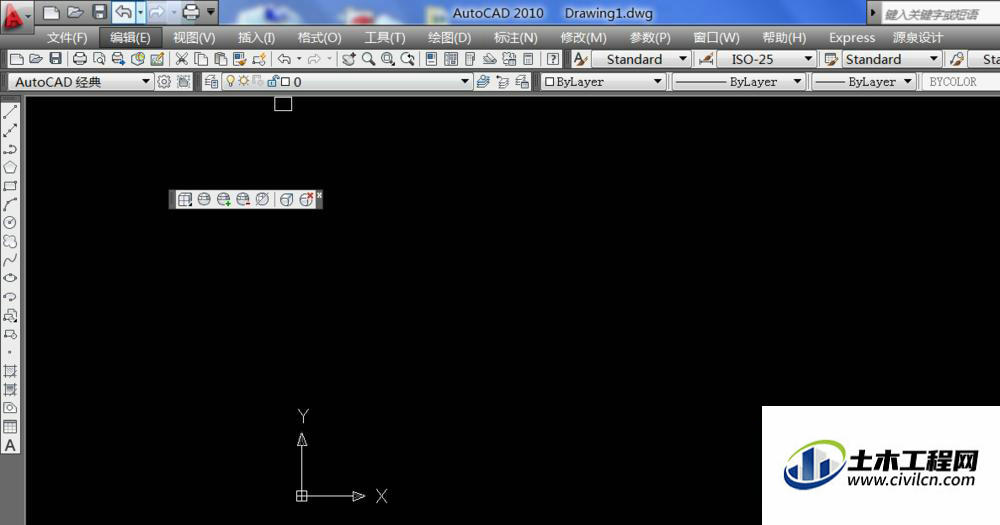Click Layer Previous icon
The width and height of the screenshot is (1000, 525).
[x=503, y=82]
